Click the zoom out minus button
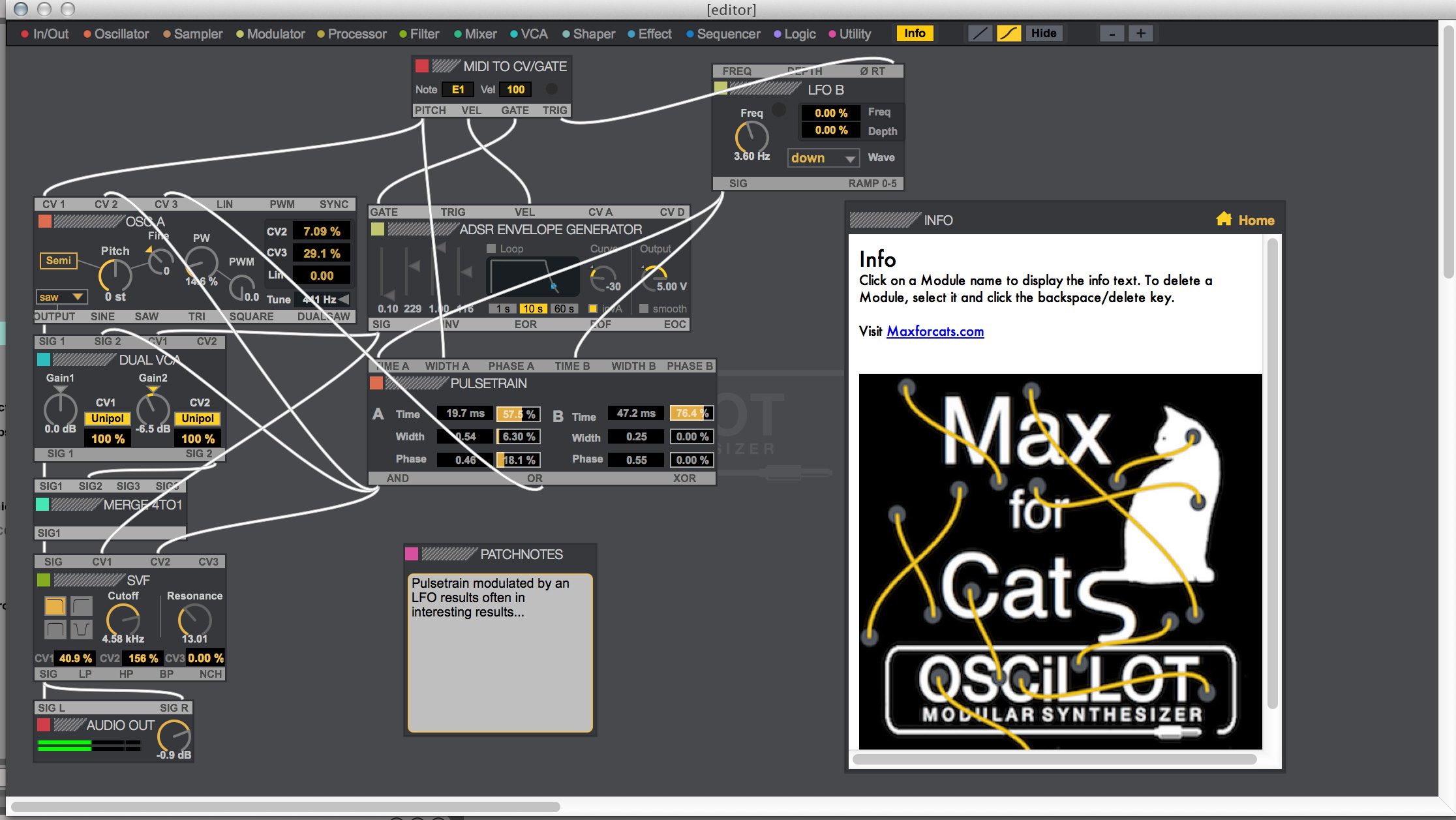The image size is (1456, 820). pyautogui.click(x=1112, y=33)
